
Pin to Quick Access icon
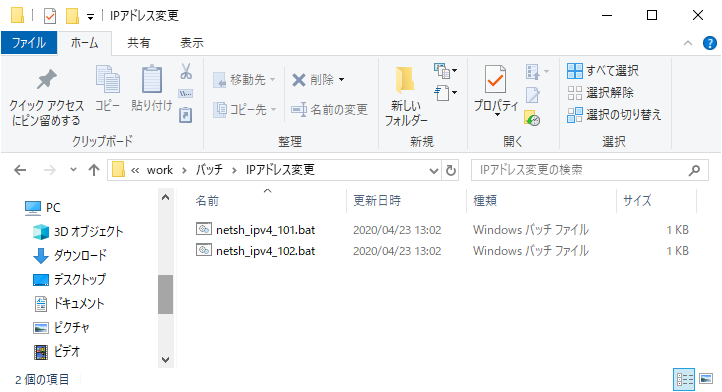[x=46, y=79]
